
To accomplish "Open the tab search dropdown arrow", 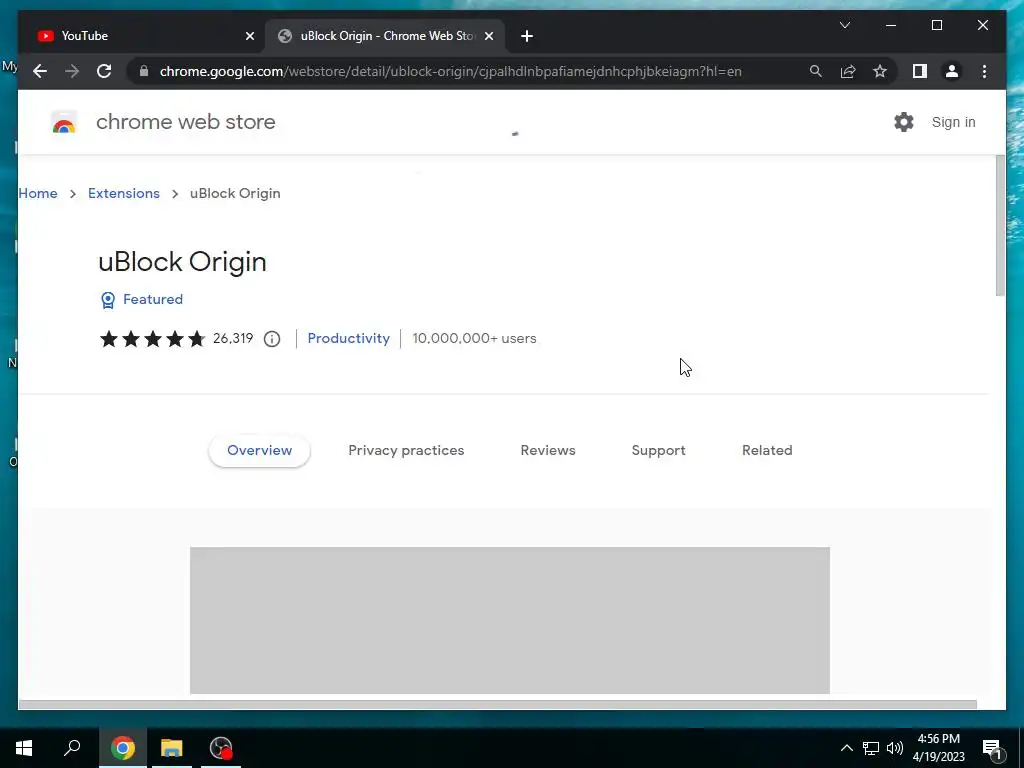I will point(844,25).
